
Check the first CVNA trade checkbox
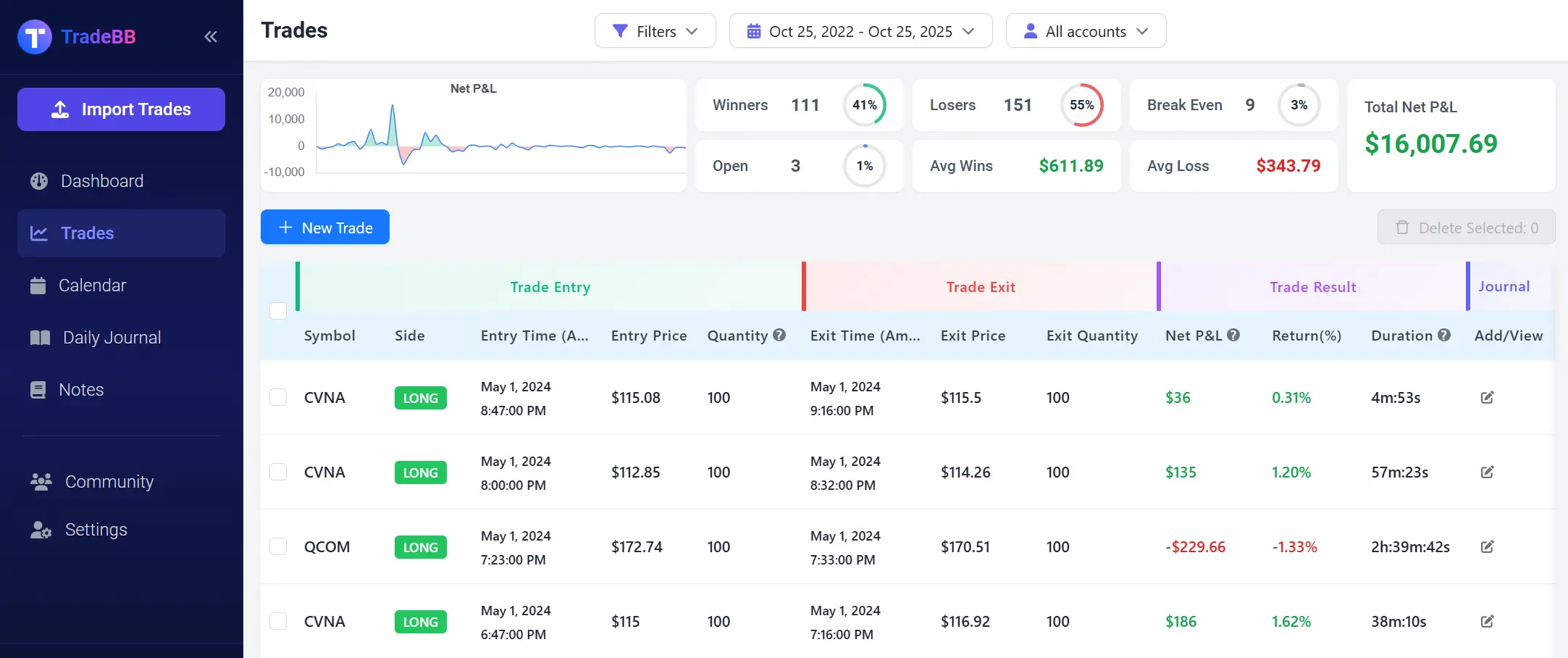tap(278, 397)
